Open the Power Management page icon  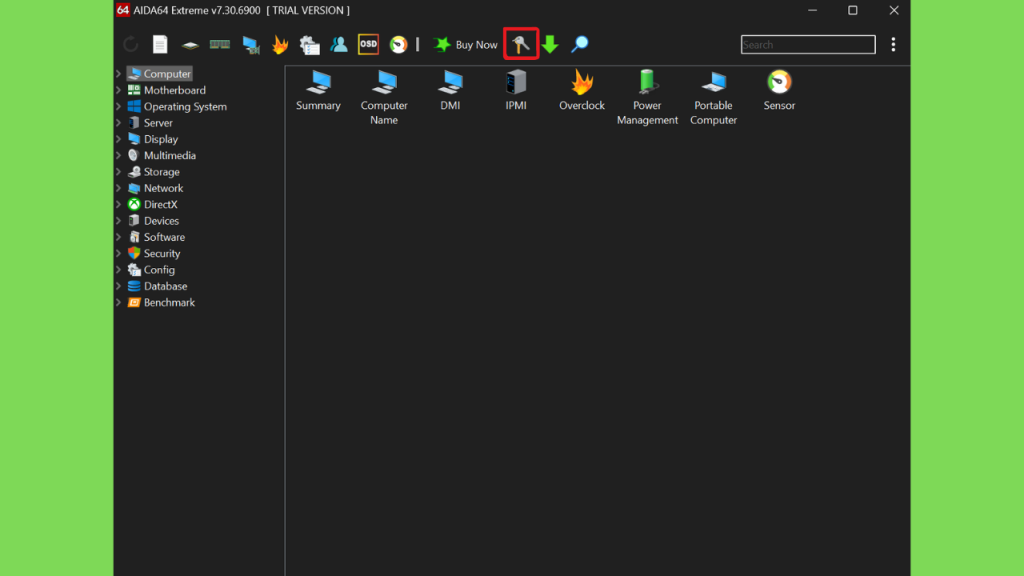coord(647,97)
